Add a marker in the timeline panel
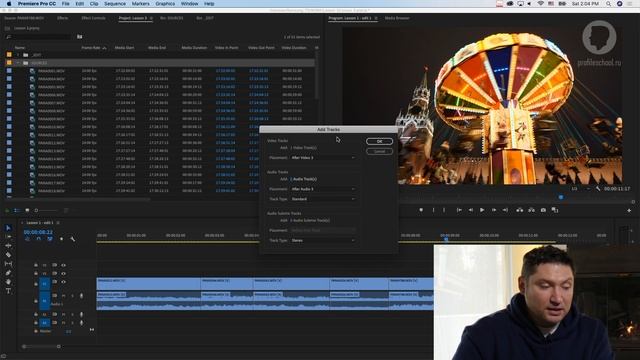 pos(61,239)
